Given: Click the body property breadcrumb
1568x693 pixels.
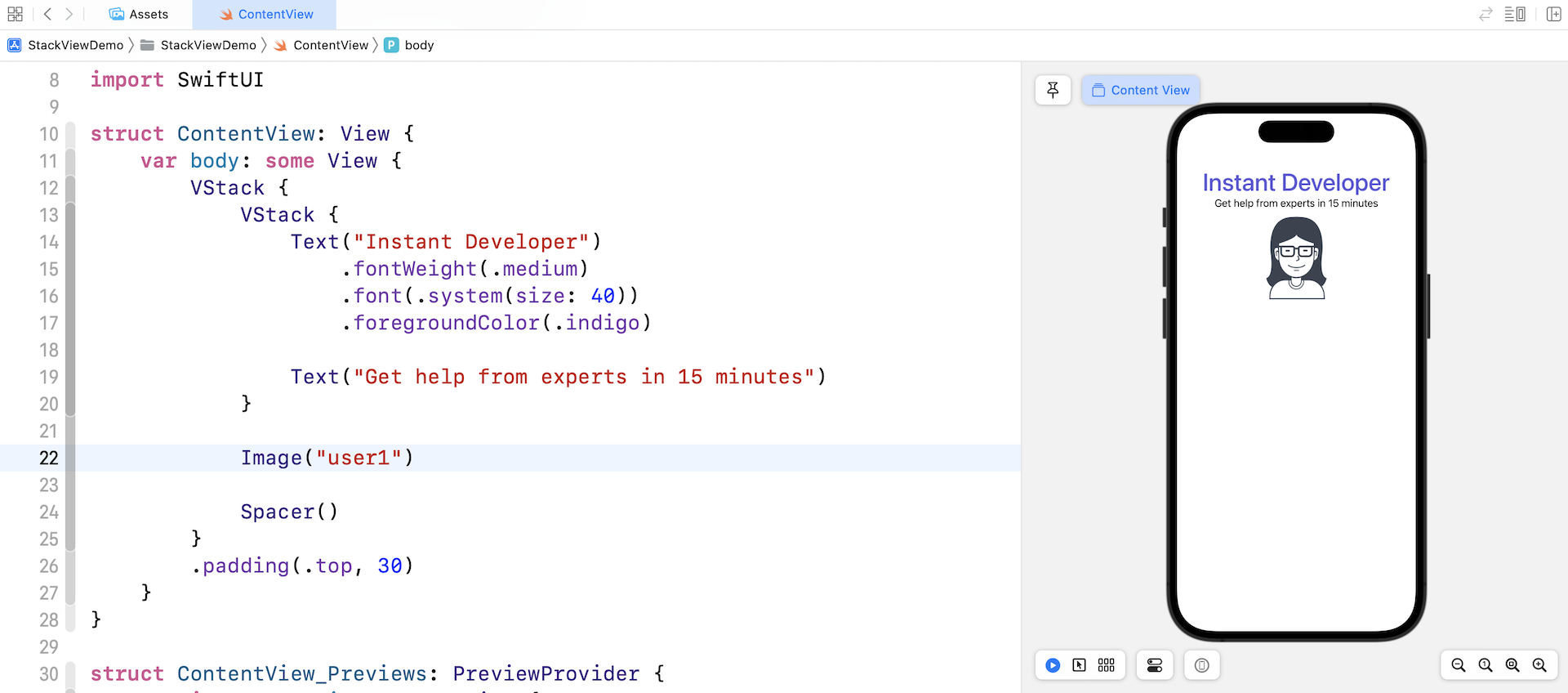Looking at the screenshot, I should [409, 45].
